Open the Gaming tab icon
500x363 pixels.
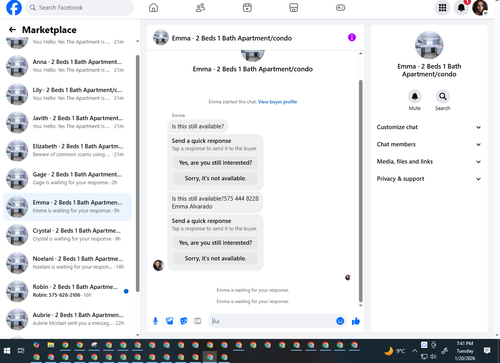pyautogui.click(x=340, y=8)
